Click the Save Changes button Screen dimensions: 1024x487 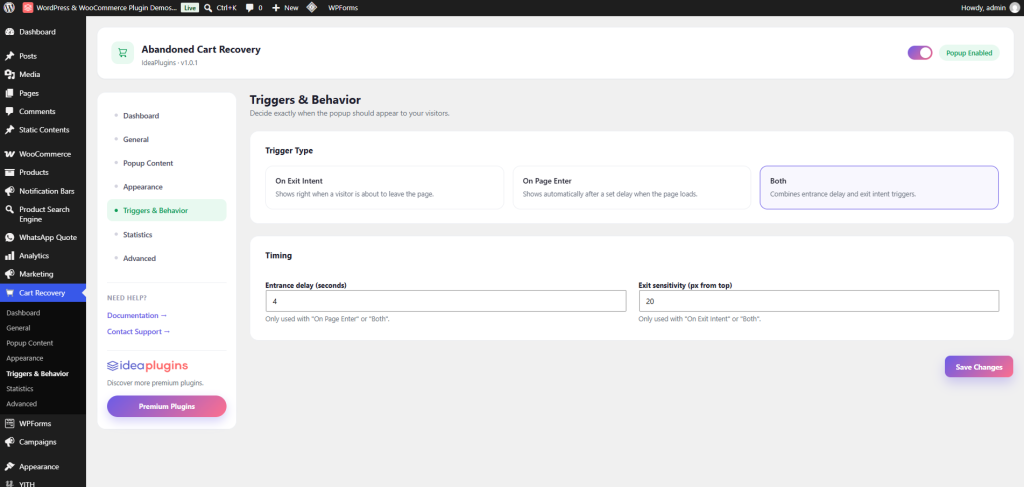(978, 367)
